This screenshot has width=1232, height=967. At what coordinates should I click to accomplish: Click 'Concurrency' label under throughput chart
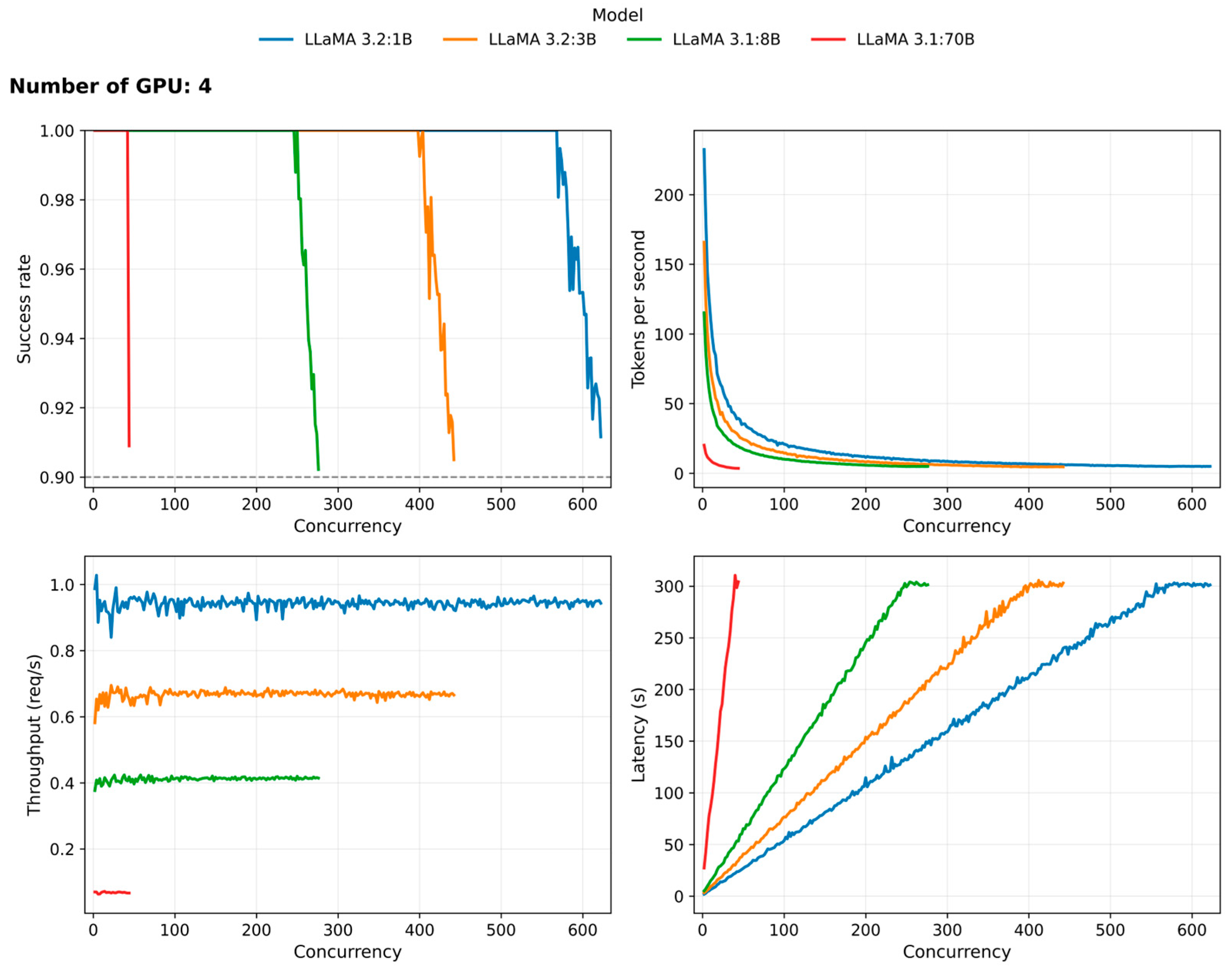[347, 952]
